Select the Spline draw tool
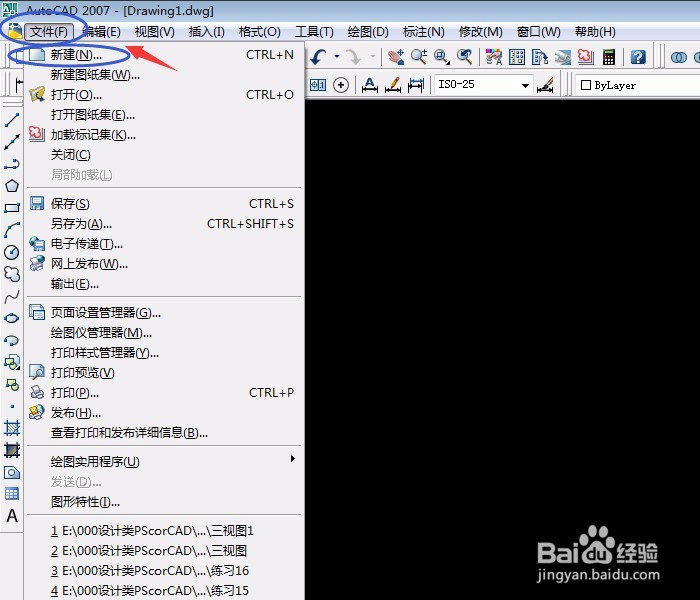The height and width of the screenshot is (600, 700). 12,296
